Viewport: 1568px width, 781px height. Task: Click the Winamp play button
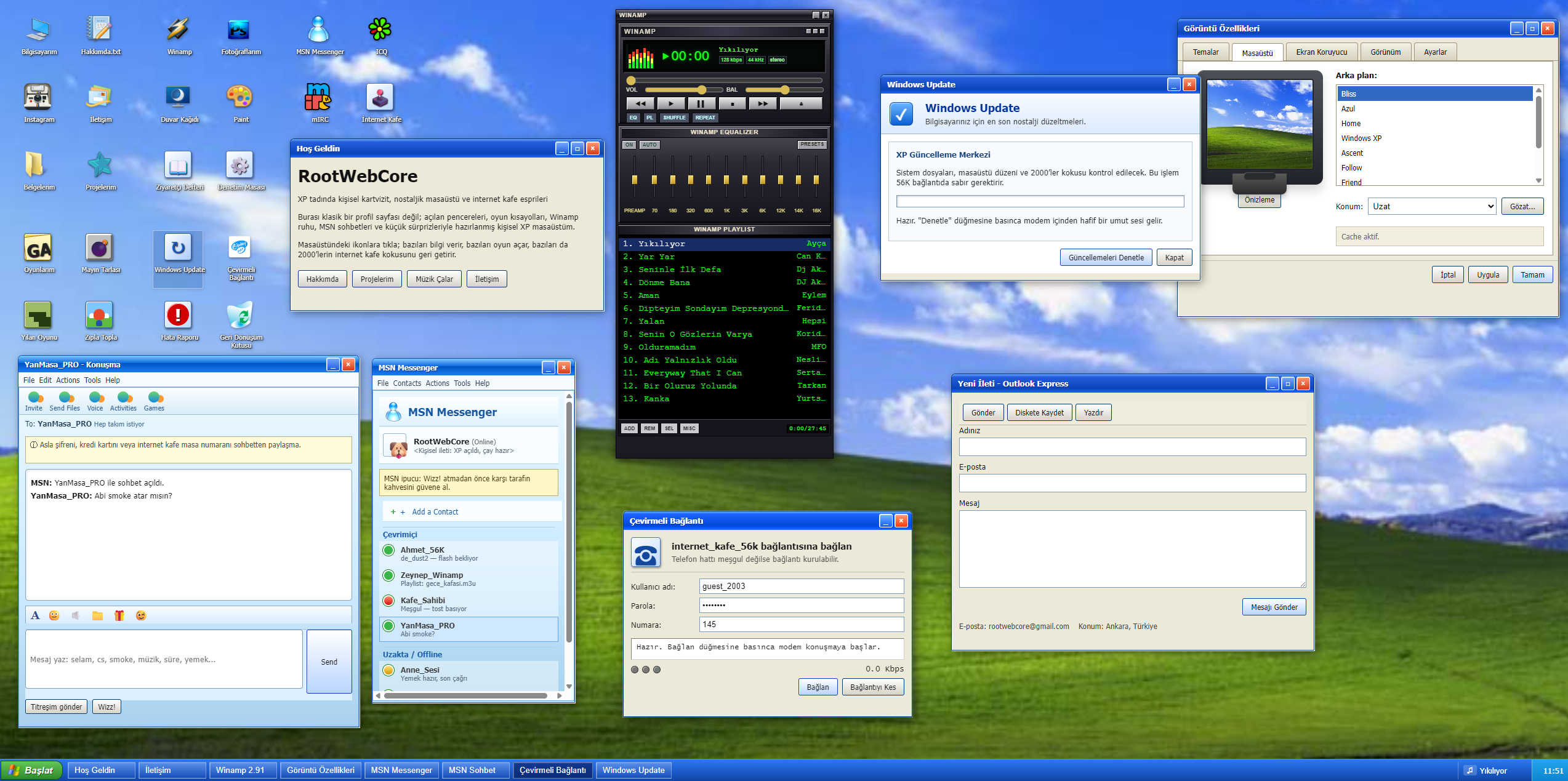click(670, 103)
